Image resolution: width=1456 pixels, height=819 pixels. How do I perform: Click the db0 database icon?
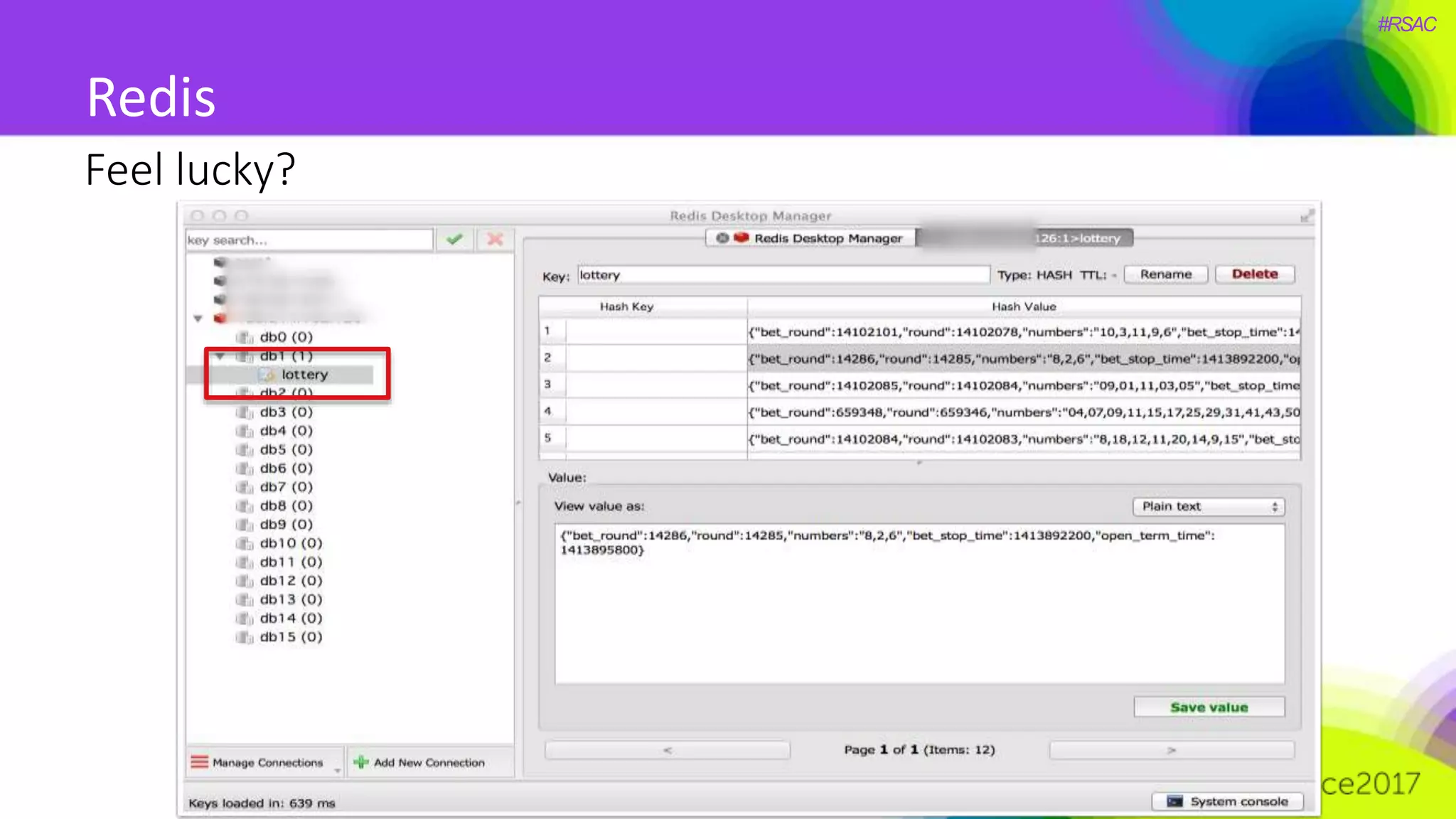pyautogui.click(x=245, y=337)
